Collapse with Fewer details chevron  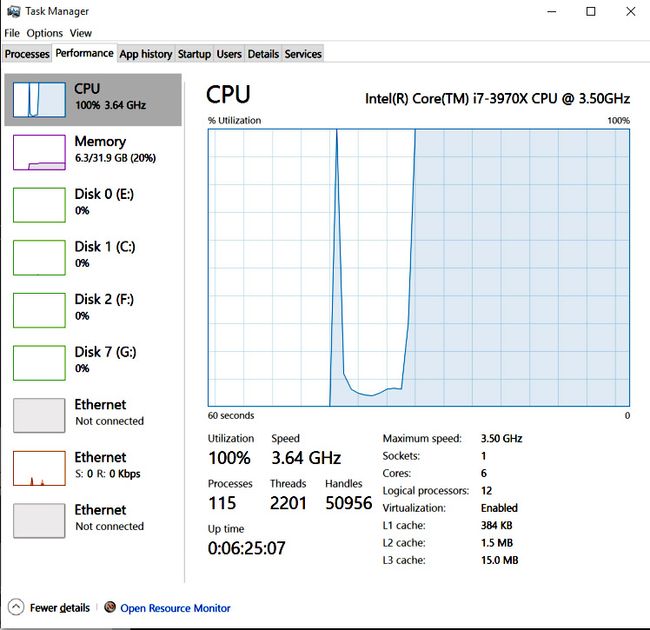(x=17, y=607)
